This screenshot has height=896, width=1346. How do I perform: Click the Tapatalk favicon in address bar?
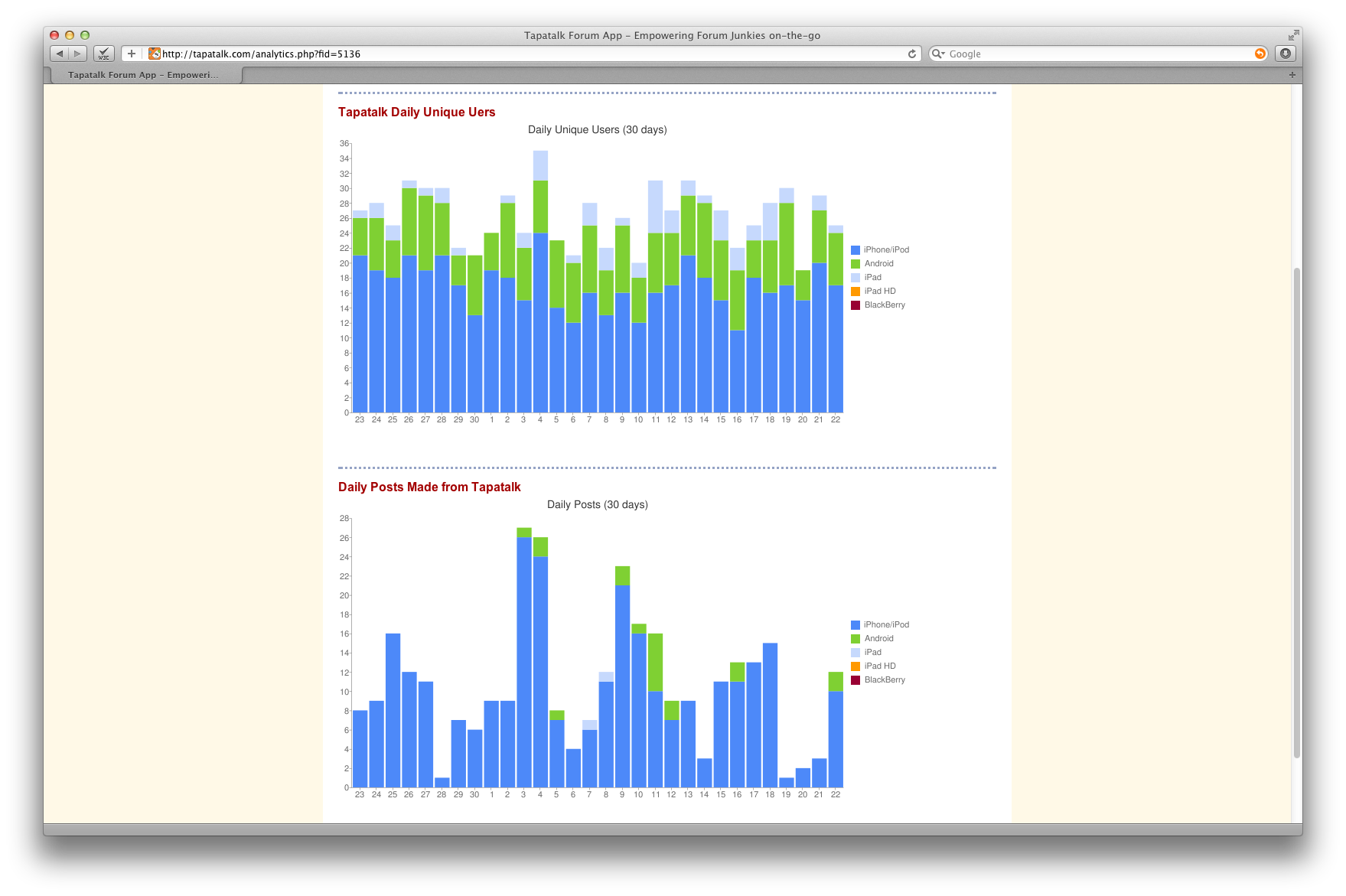[155, 54]
